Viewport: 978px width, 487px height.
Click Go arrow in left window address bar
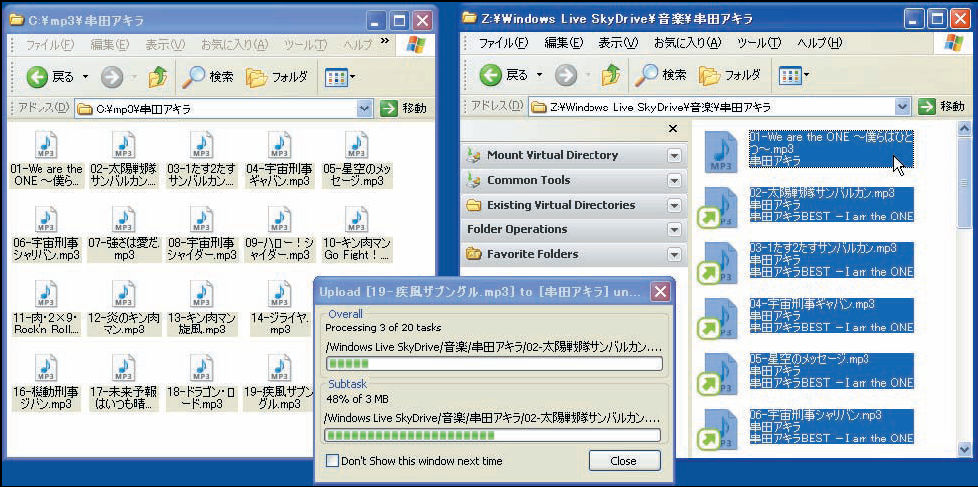[389, 108]
